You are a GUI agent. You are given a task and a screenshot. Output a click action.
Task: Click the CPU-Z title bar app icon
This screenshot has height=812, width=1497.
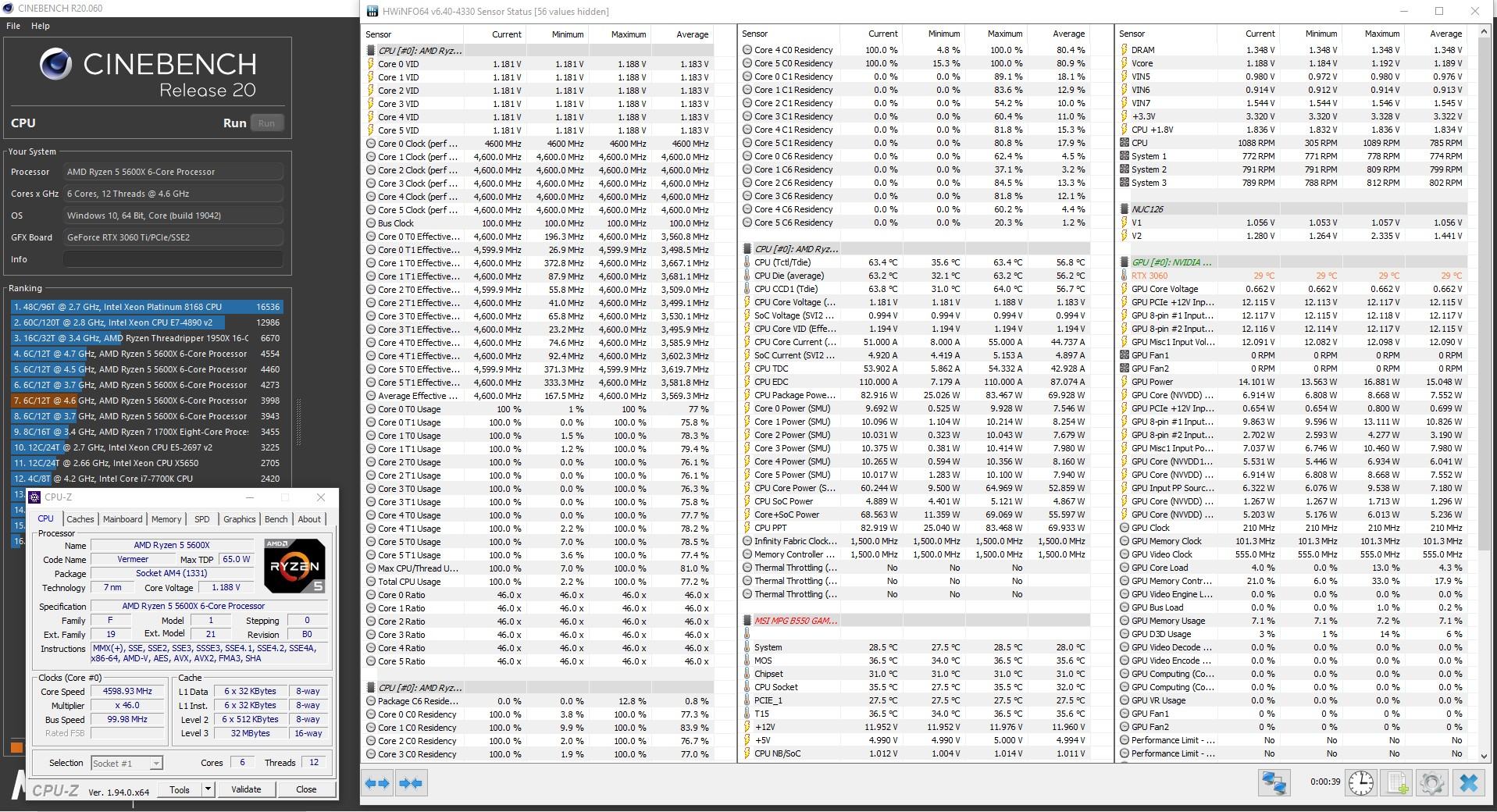coord(36,497)
